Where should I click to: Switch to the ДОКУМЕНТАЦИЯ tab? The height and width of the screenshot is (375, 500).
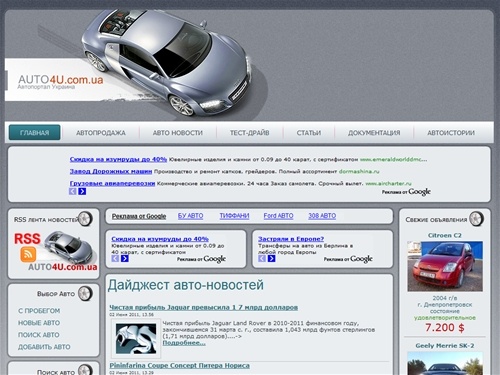click(x=374, y=133)
